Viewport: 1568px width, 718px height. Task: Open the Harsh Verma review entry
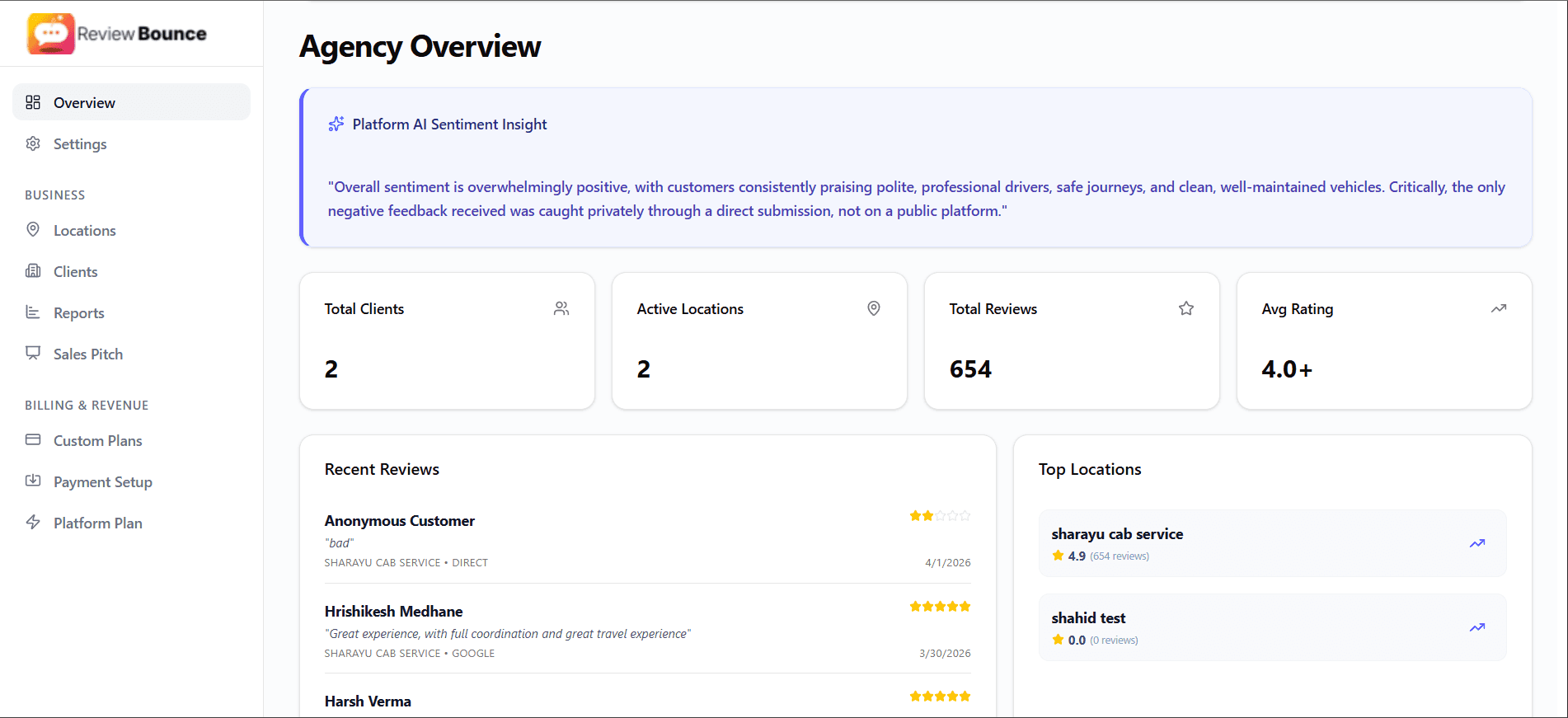tap(647, 701)
